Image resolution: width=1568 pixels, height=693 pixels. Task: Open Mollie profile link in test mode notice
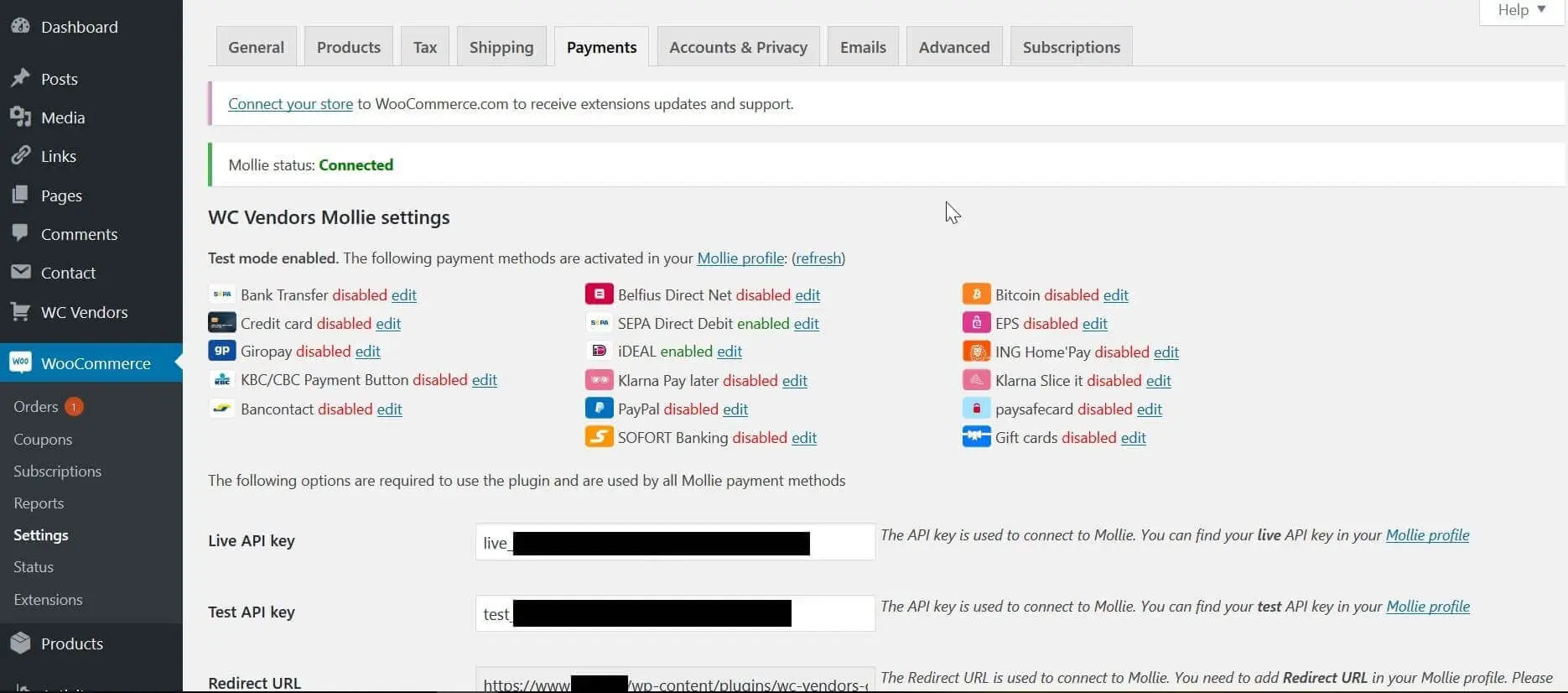(x=740, y=258)
